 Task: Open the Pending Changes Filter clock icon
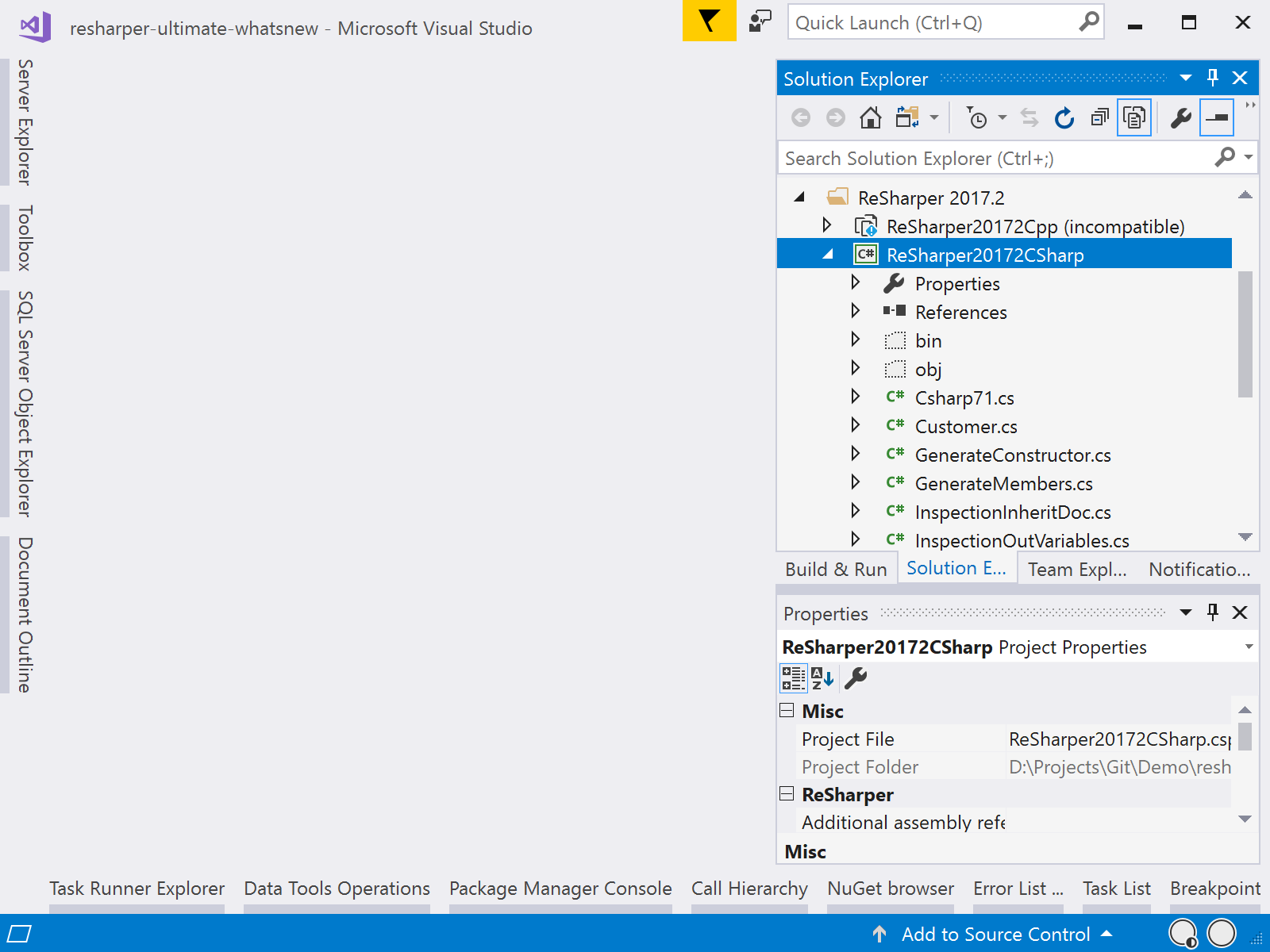(977, 118)
